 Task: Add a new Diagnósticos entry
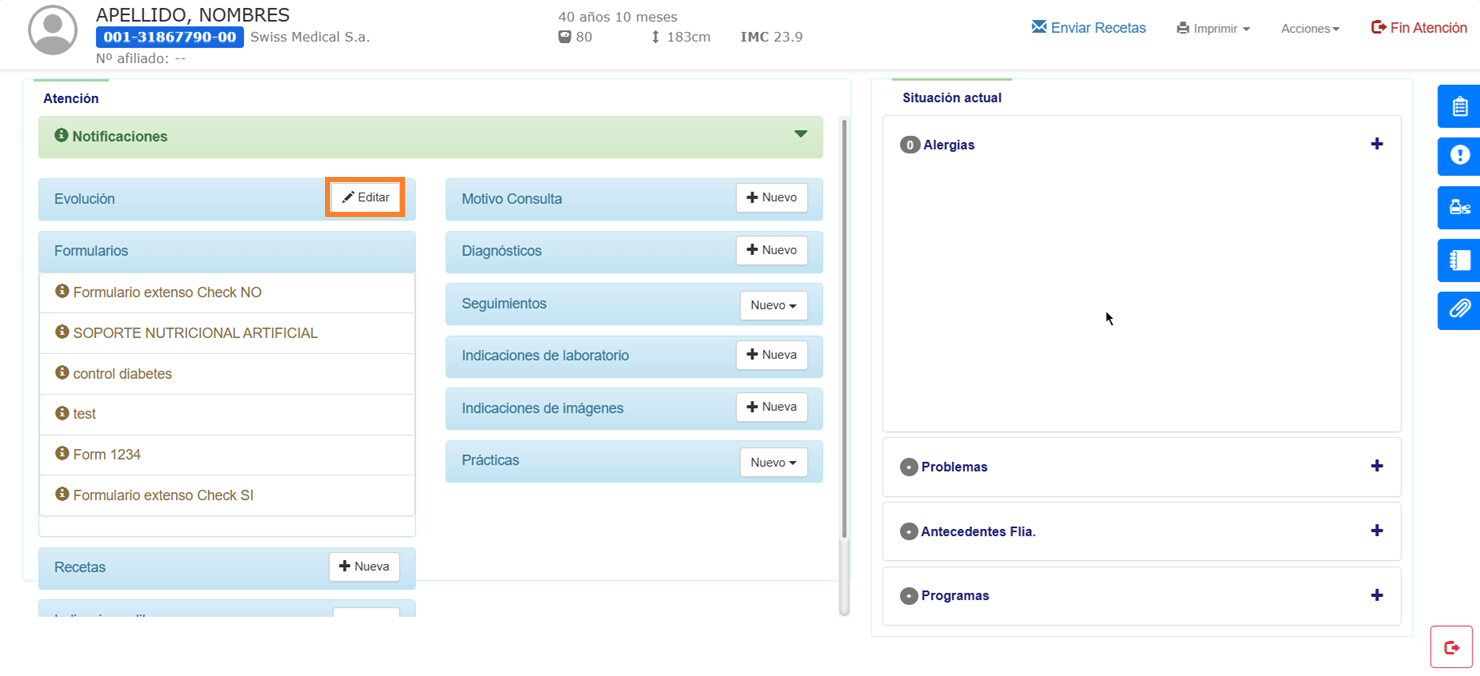coord(772,250)
